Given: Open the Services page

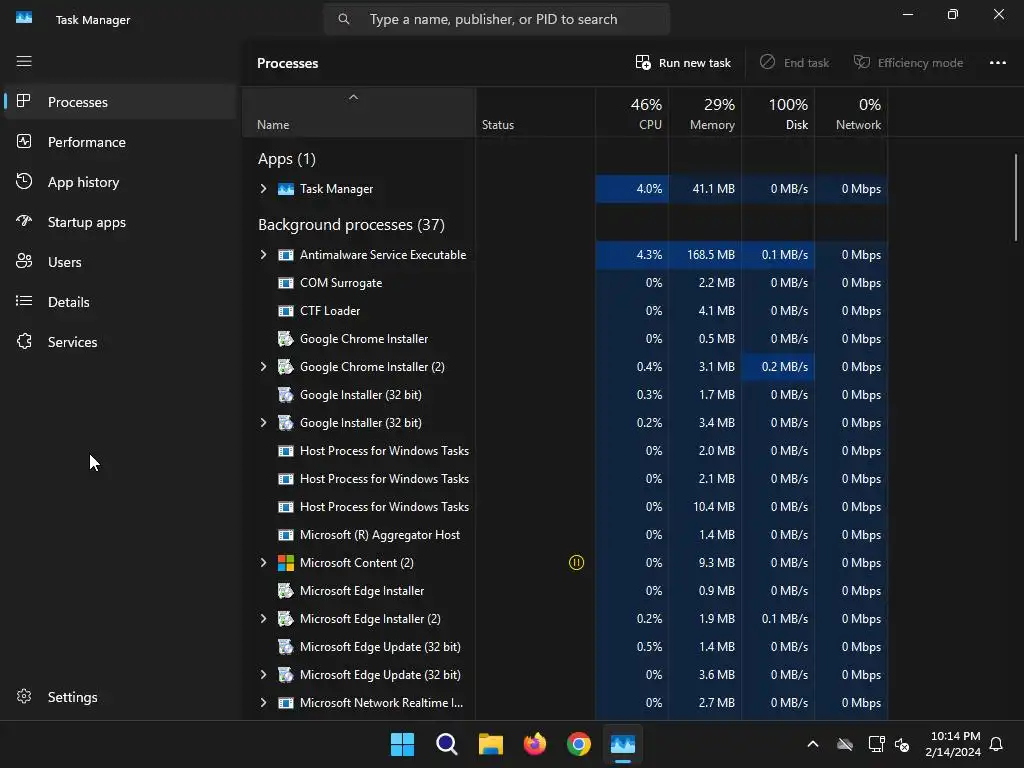Looking at the screenshot, I should (121, 342).
